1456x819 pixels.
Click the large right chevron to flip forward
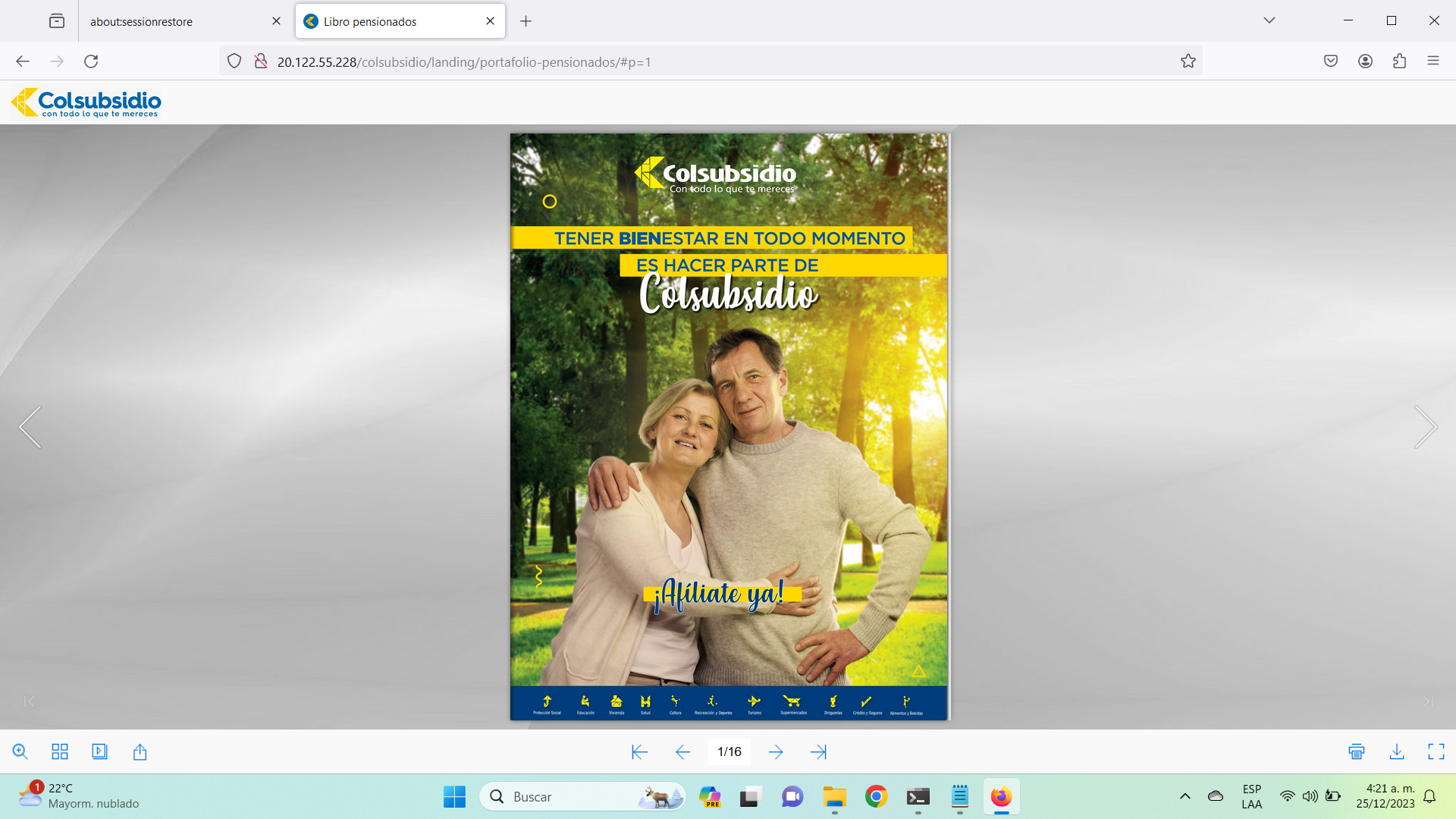click(x=1426, y=427)
